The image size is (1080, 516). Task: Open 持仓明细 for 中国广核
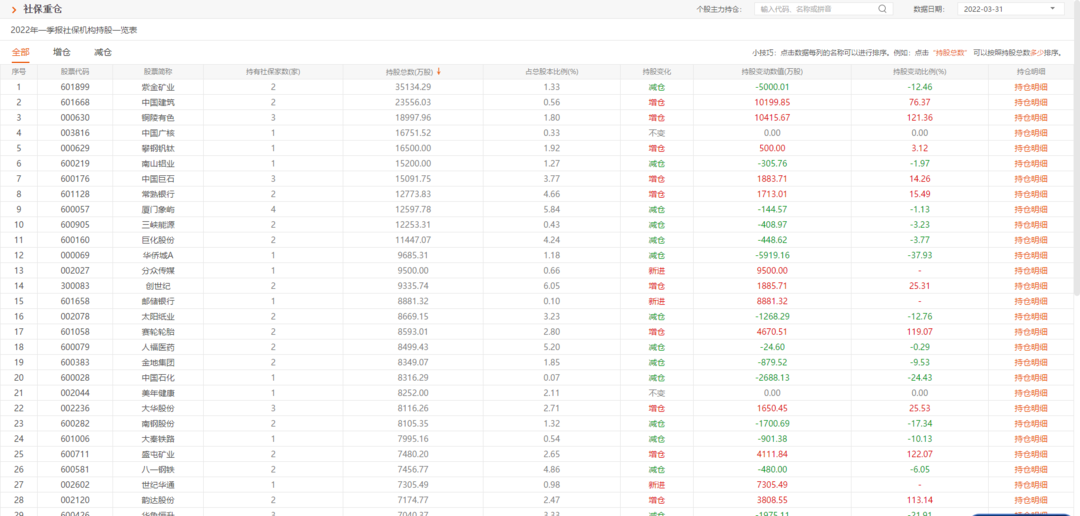click(x=1030, y=133)
